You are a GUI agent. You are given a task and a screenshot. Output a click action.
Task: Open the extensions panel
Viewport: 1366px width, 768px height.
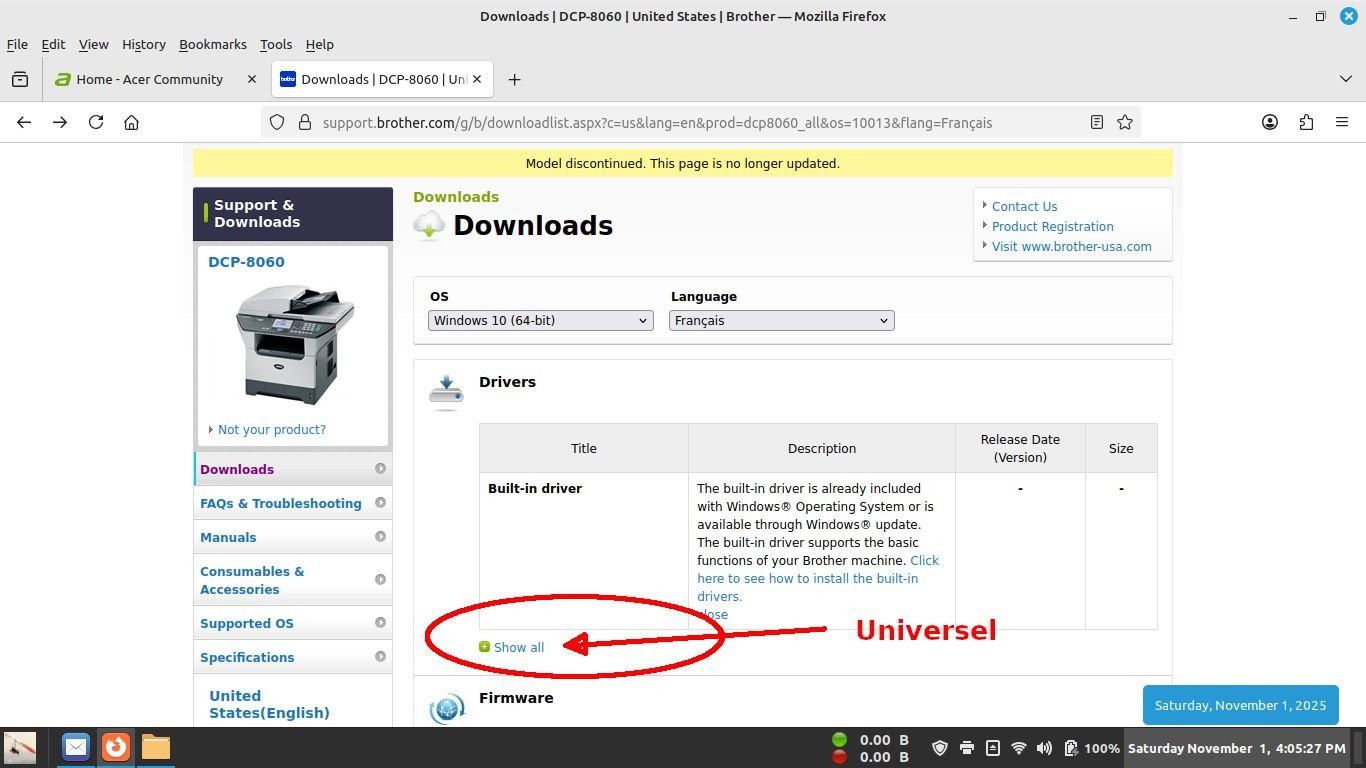[1306, 122]
